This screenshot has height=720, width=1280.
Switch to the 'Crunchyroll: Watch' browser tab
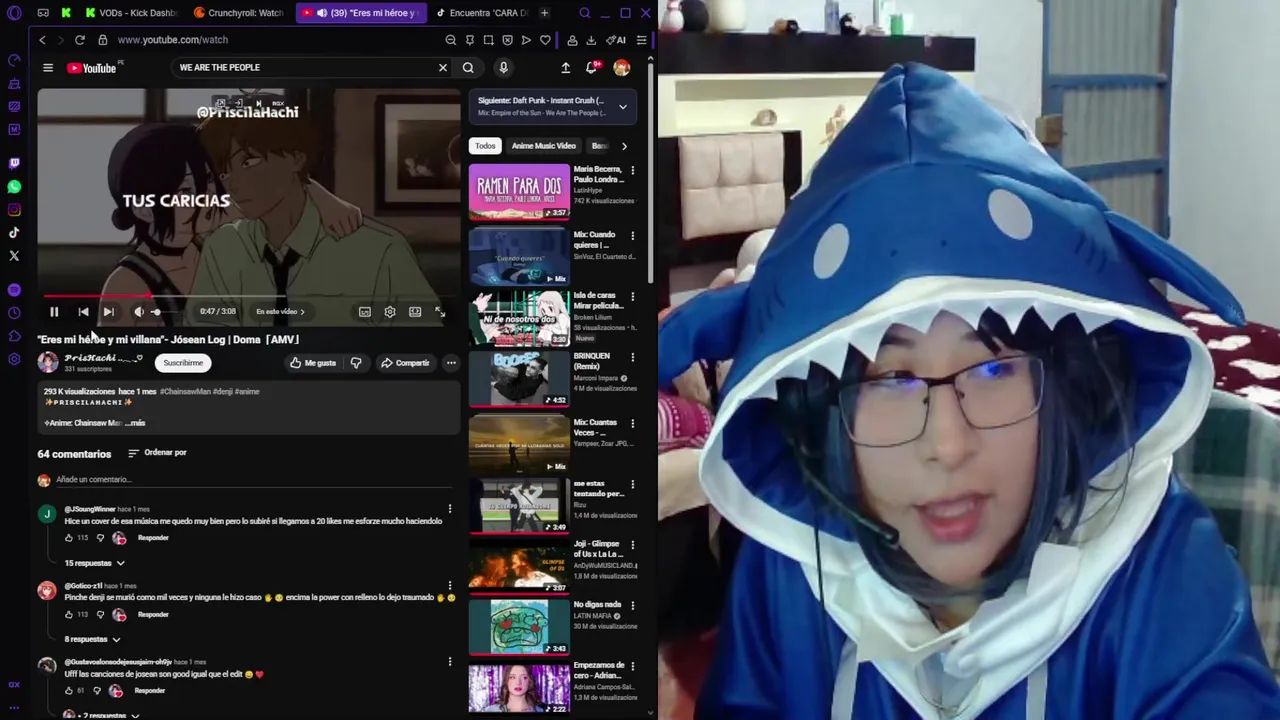(x=240, y=13)
